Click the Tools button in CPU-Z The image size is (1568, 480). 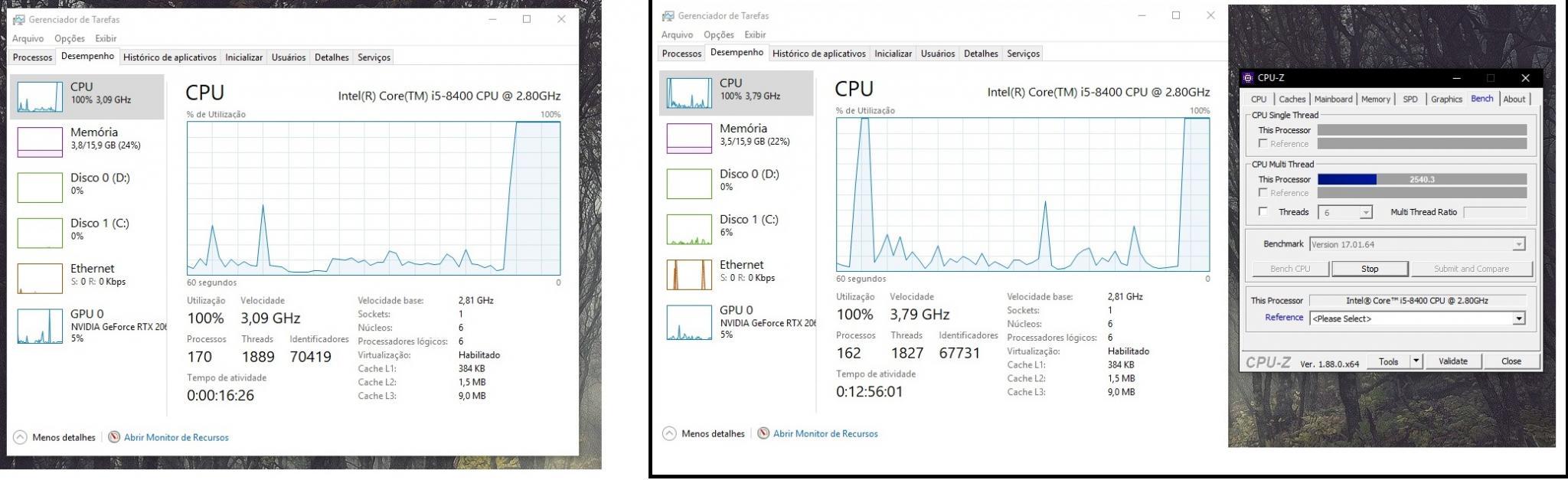pyautogui.click(x=1388, y=361)
